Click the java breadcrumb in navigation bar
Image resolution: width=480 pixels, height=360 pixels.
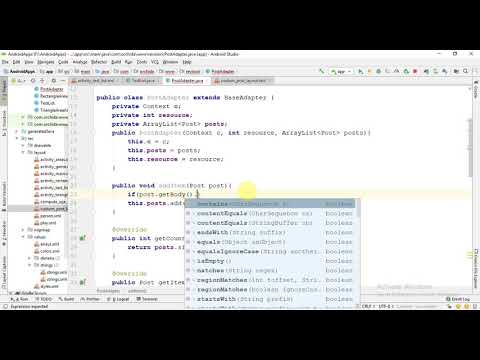pyautogui.click(x=102, y=71)
